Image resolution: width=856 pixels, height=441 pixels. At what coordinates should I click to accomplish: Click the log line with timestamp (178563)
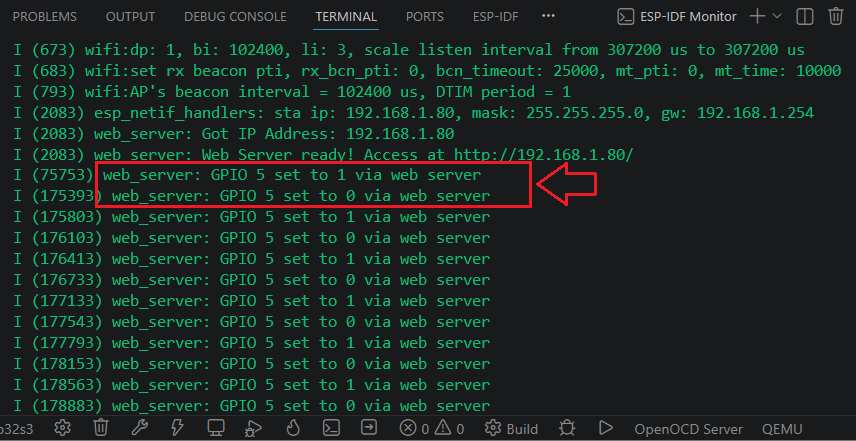(251, 385)
